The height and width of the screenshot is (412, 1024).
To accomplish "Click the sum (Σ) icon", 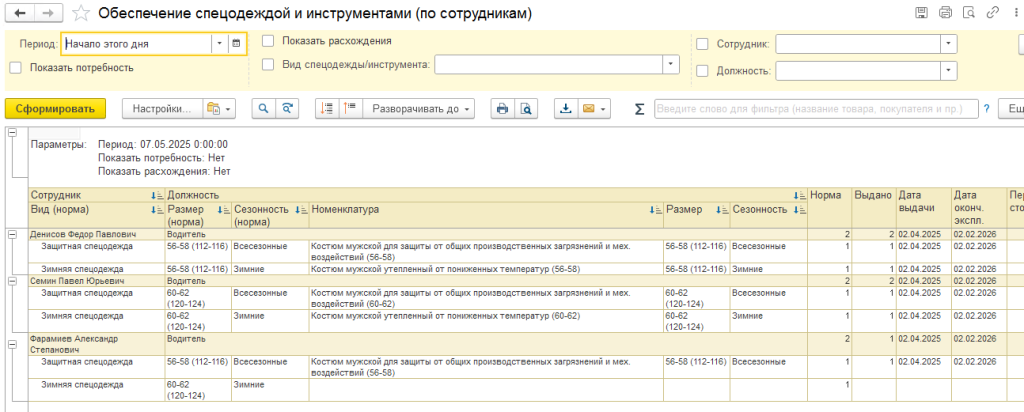I will coord(639,109).
